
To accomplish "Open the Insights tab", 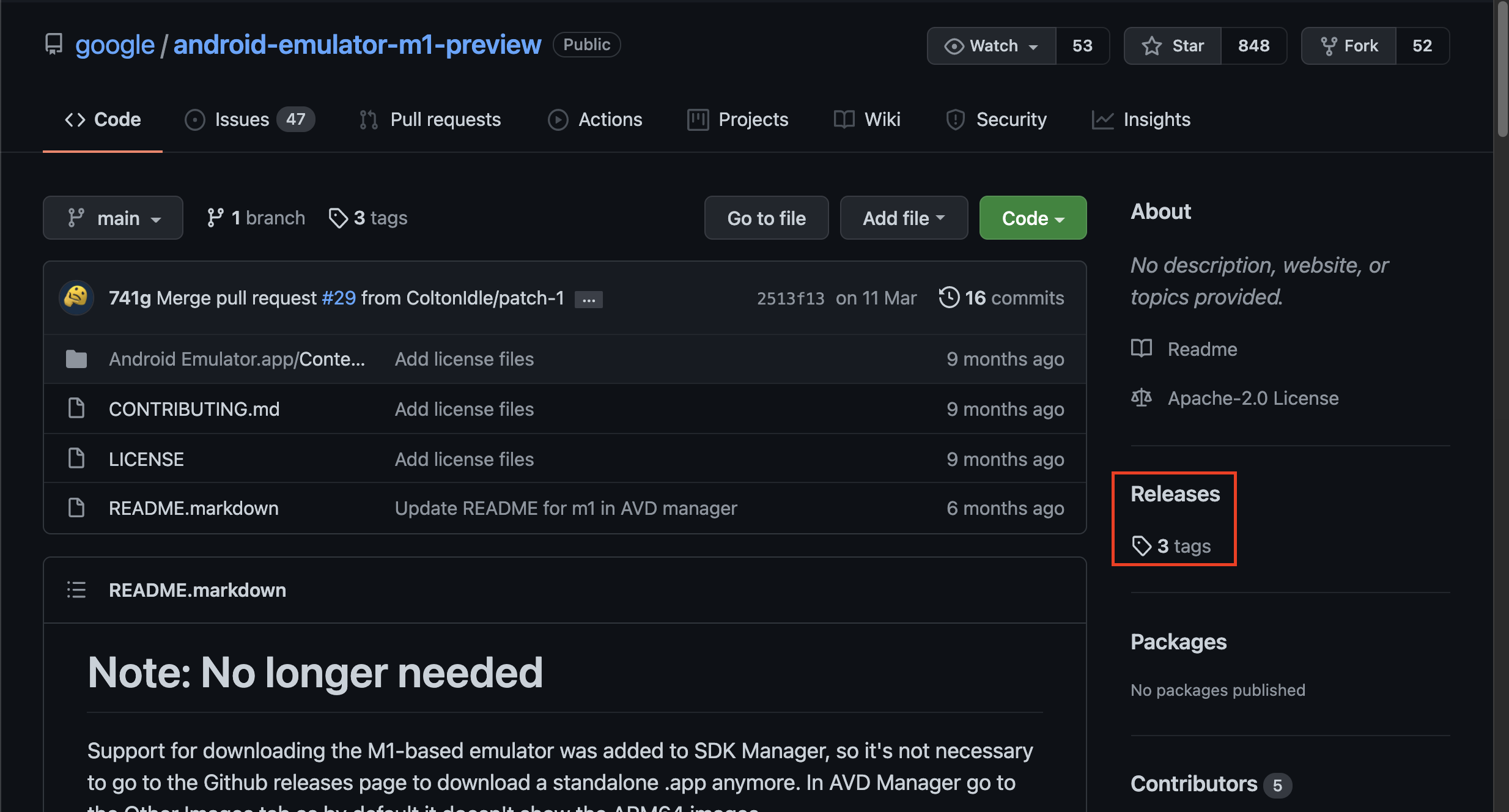I will tap(1142, 119).
